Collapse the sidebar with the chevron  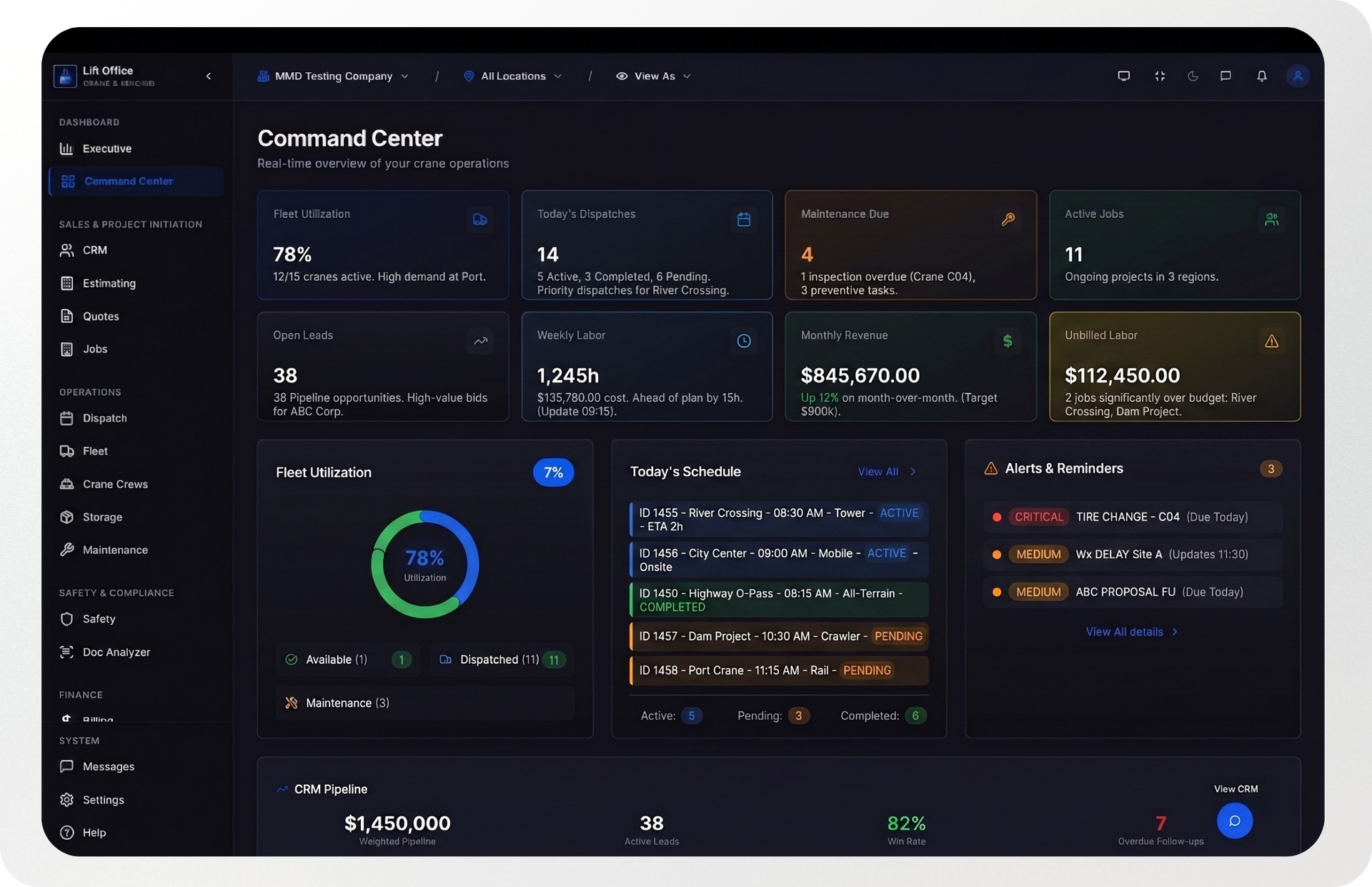pos(209,76)
